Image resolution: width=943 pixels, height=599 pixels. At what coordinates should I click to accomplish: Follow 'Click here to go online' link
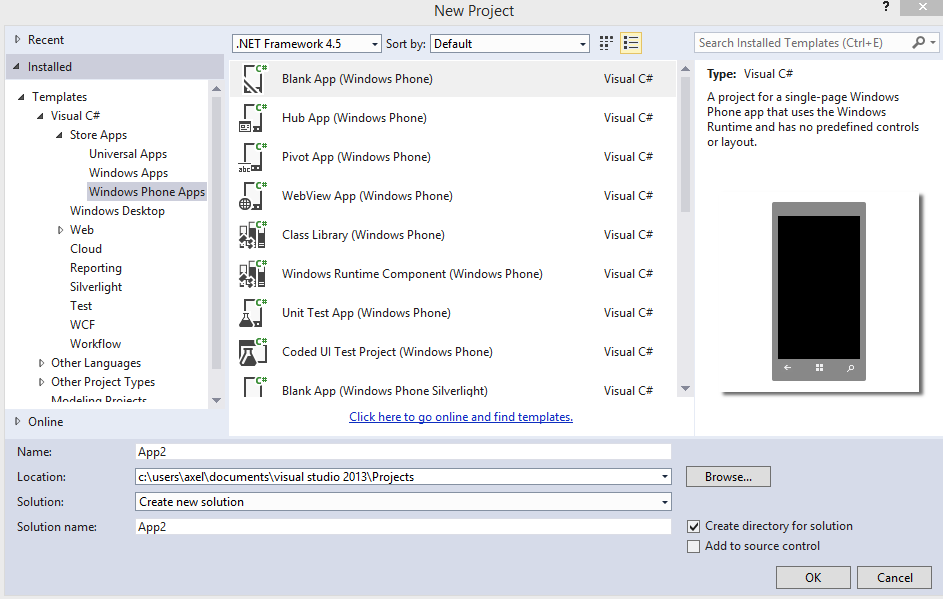pyautogui.click(x=461, y=417)
